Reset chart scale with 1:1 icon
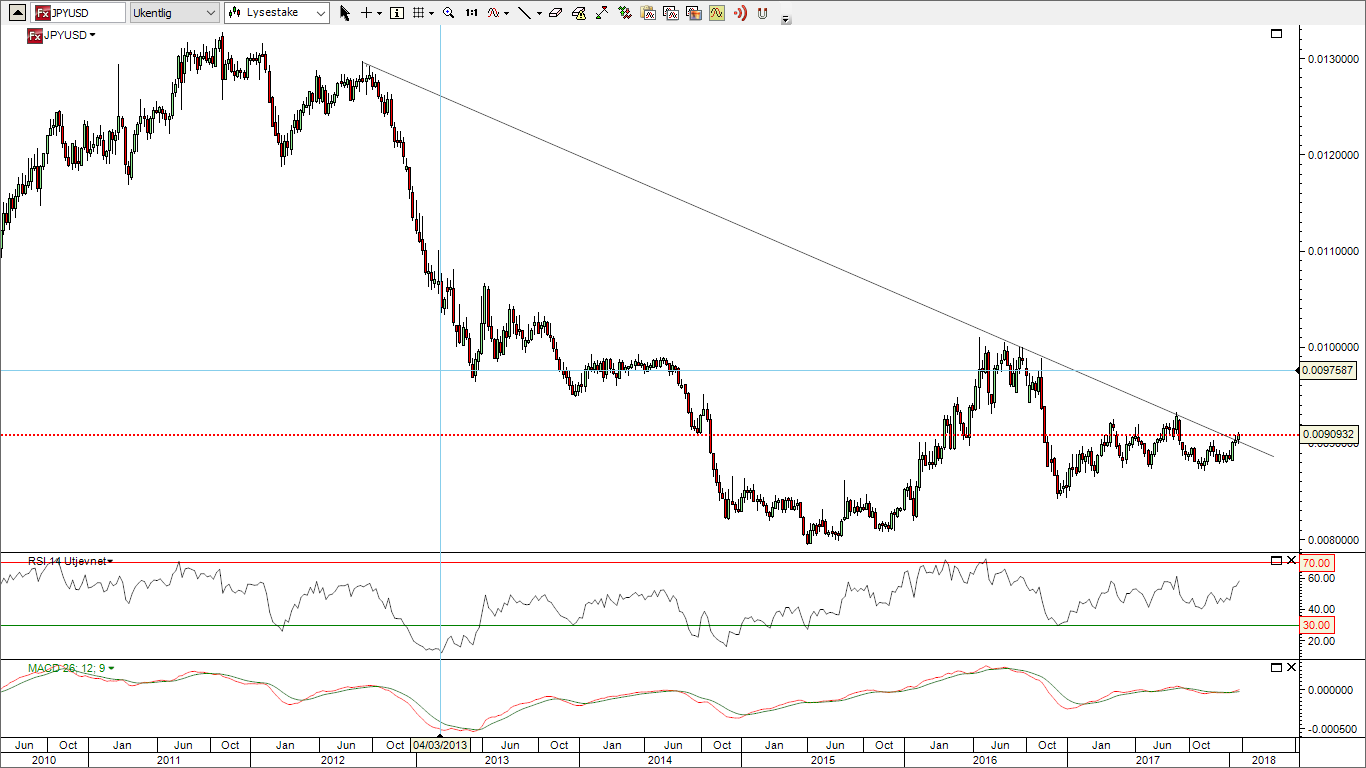 (x=471, y=13)
